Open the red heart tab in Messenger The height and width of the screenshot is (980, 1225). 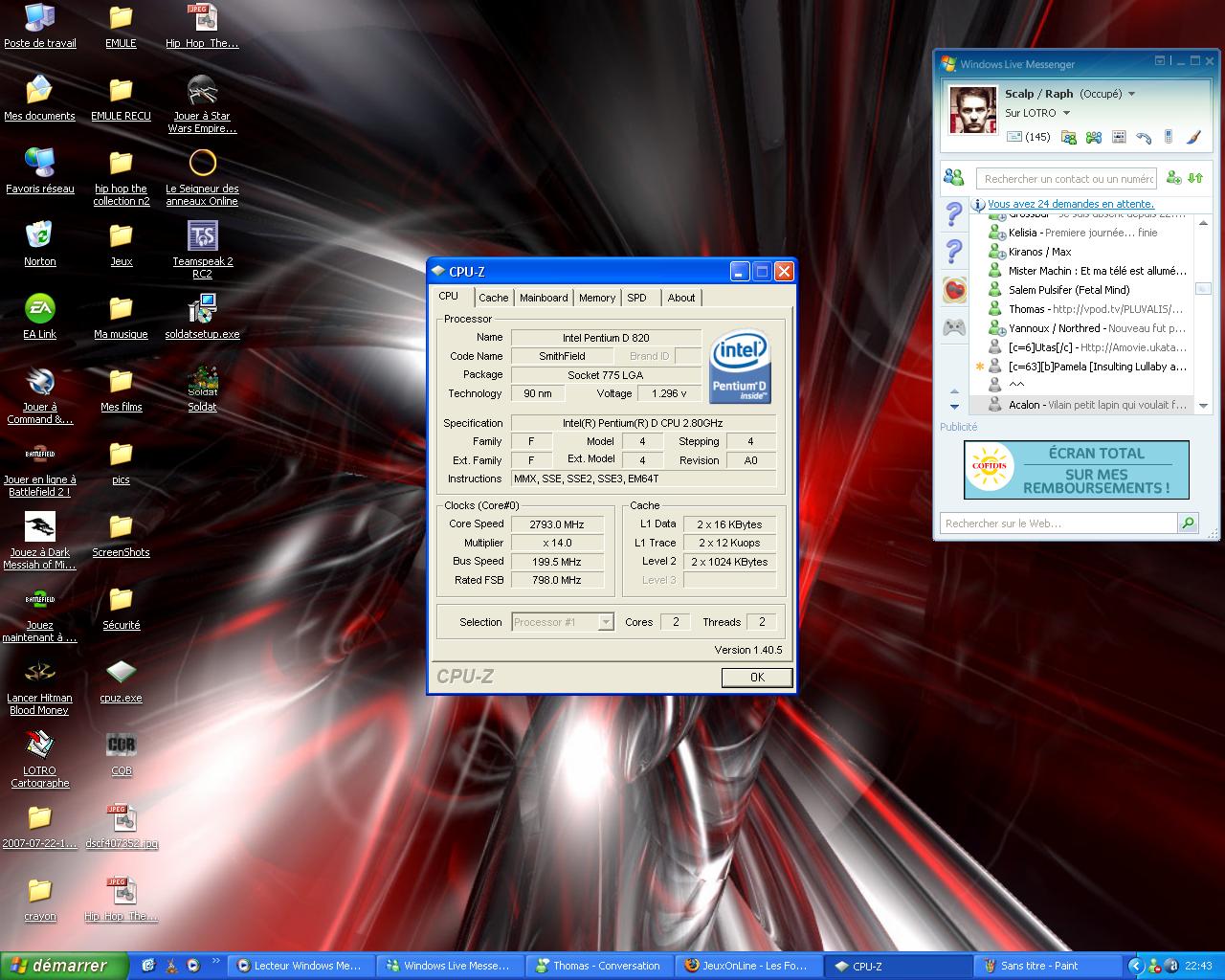[954, 290]
